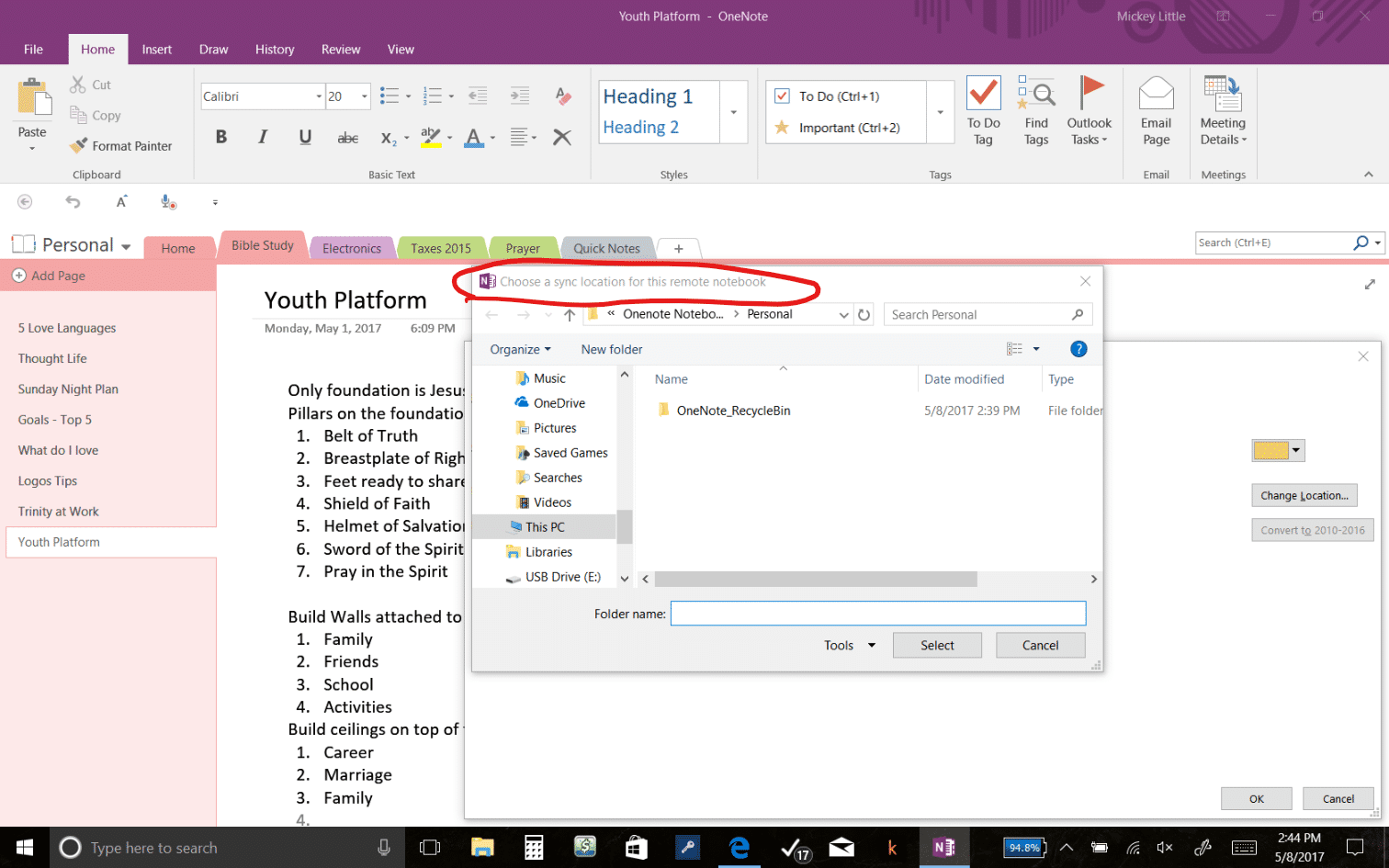The width and height of the screenshot is (1389, 868).
Task: Select OneDrive in the navigation tree
Action: coord(559,403)
